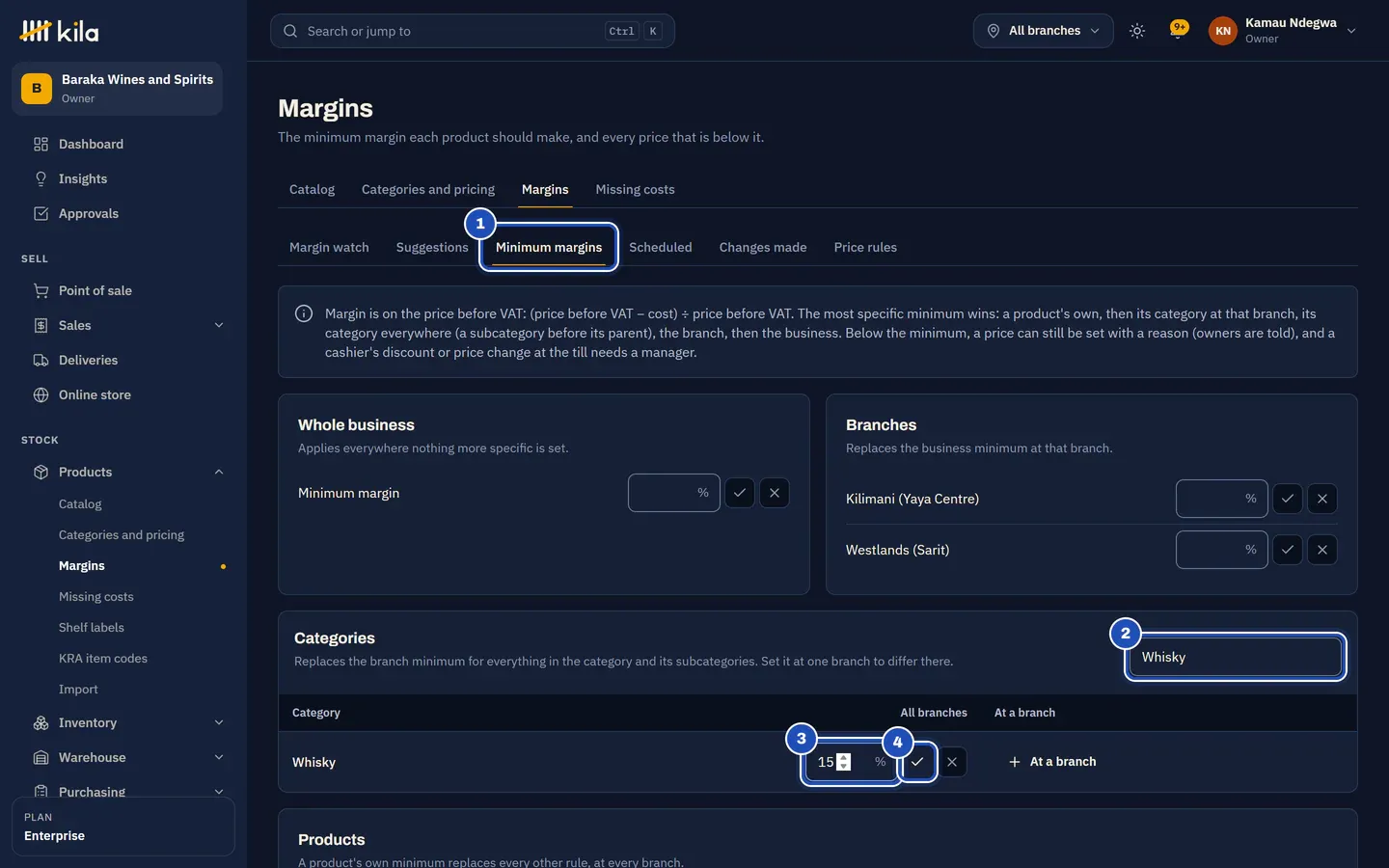Image resolution: width=1389 pixels, height=868 pixels.
Task: Open the All branches dropdown
Action: [x=1043, y=31]
